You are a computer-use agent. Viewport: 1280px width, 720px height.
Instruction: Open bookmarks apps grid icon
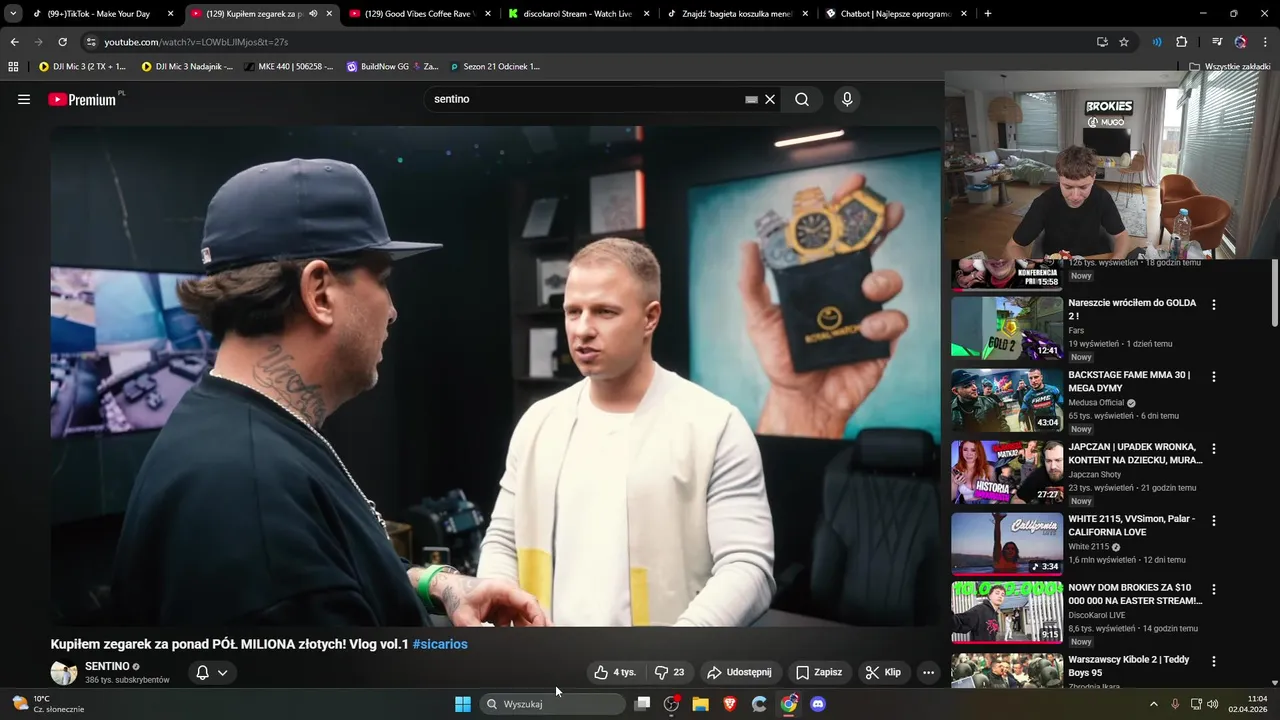[13, 67]
